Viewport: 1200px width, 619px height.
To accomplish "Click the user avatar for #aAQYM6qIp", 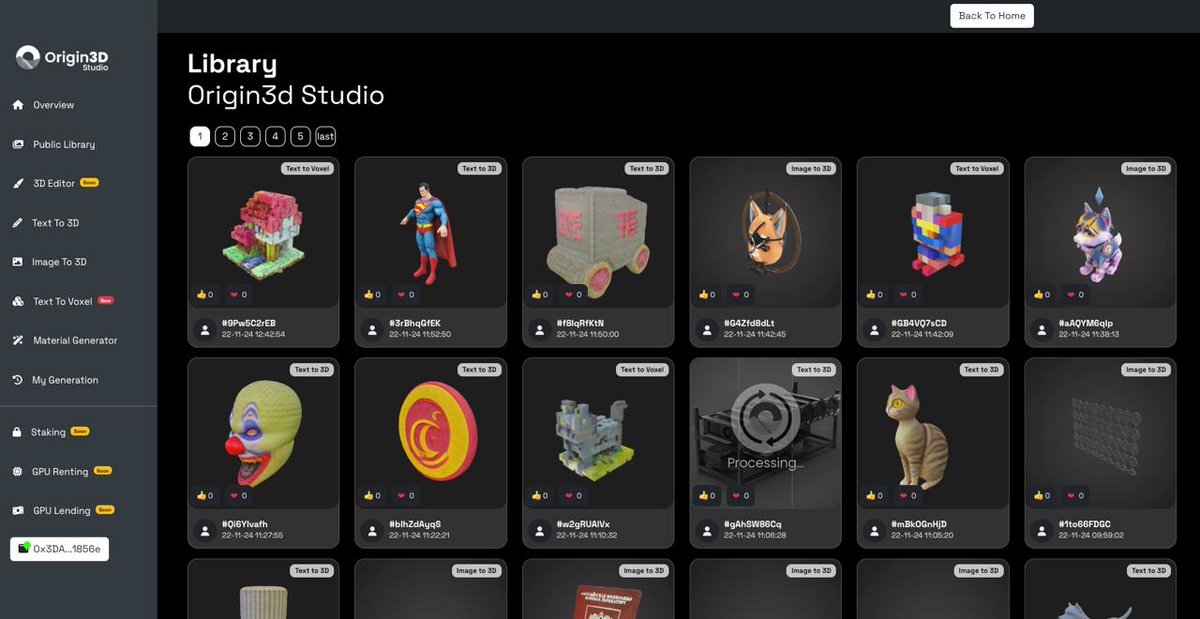I will [1042, 329].
